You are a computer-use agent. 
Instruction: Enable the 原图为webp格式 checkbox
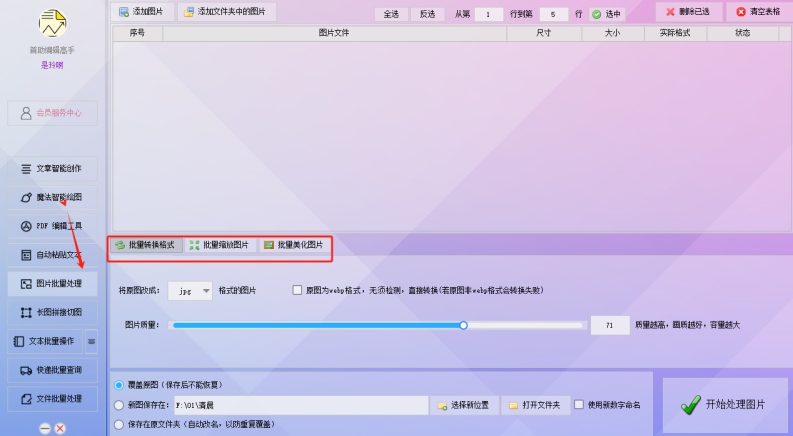point(297,290)
